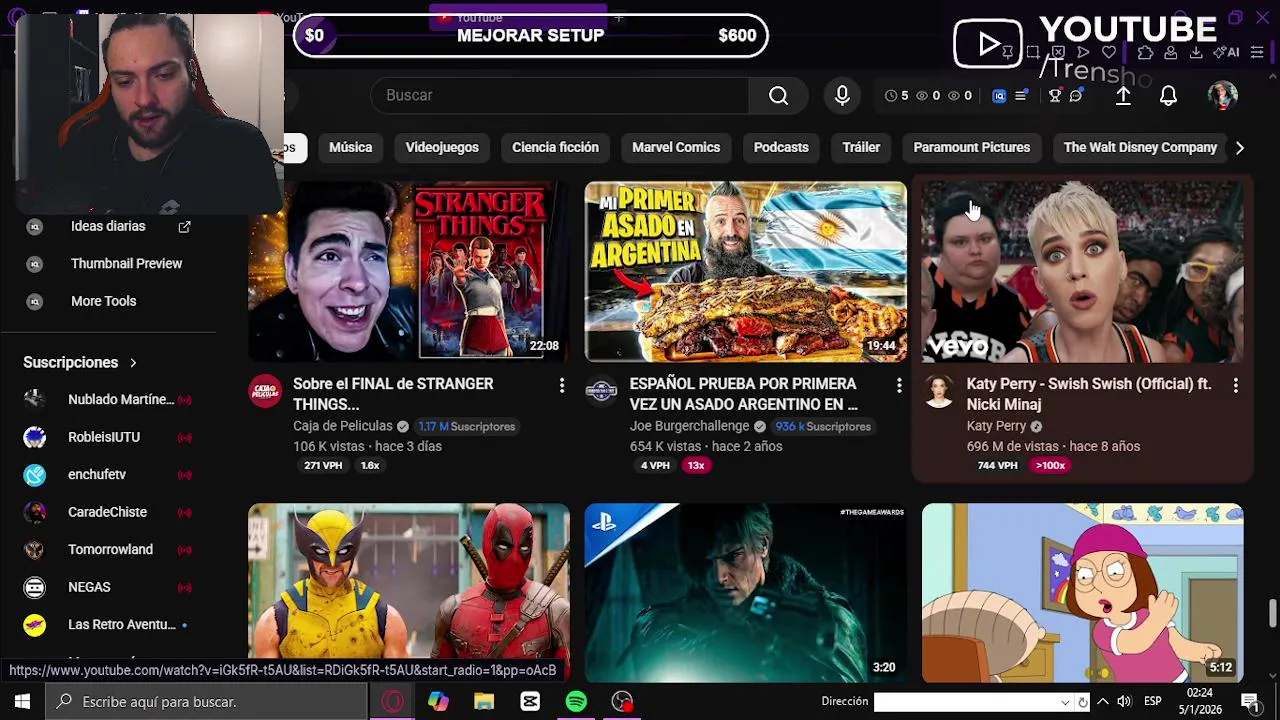This screenshot has width=1280, height=720.
Task: Open the Caja de Peliculas channel avatar
Action: point(265,391)
